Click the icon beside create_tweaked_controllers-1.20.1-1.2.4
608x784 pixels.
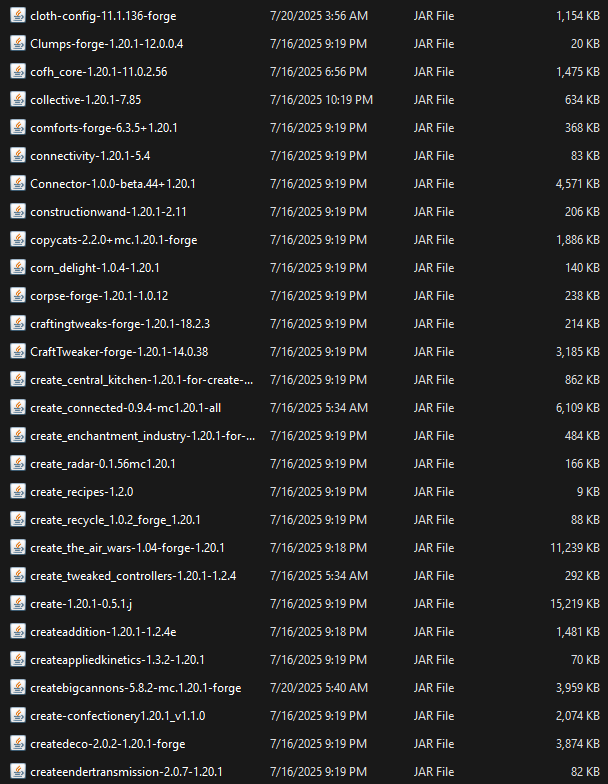point(18,576)
